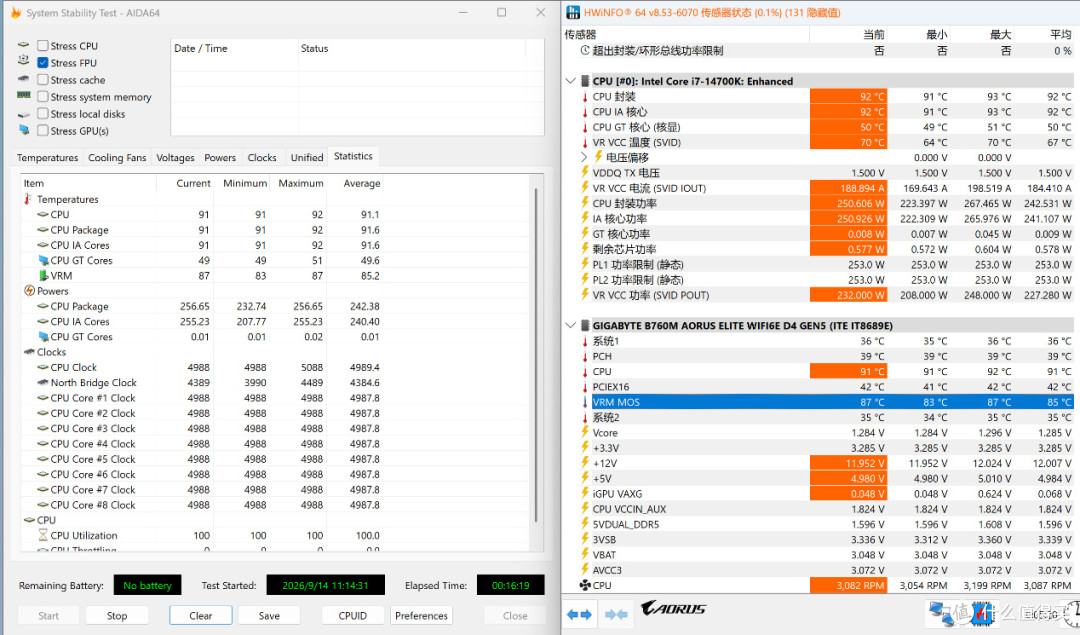
Task: Click the clock icon beside 超出封装/环形总线功率限制
Action: 585,50
